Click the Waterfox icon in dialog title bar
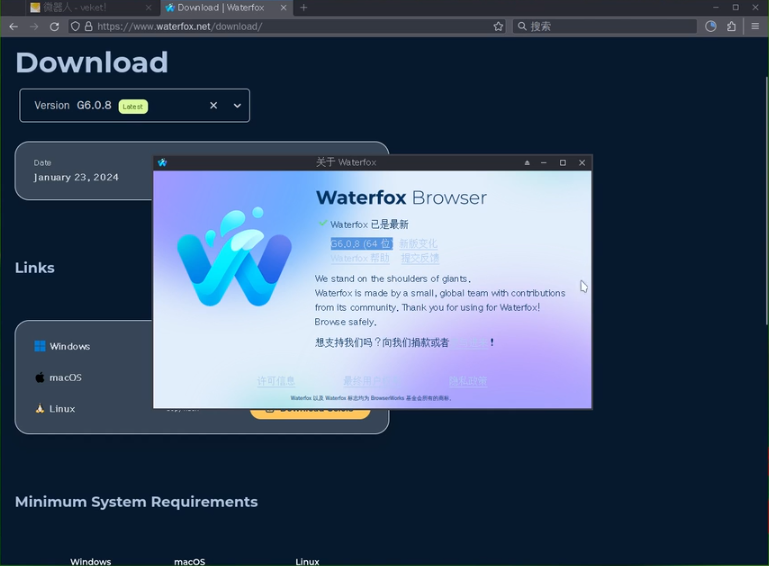769x566 pixels. (162, 162)
